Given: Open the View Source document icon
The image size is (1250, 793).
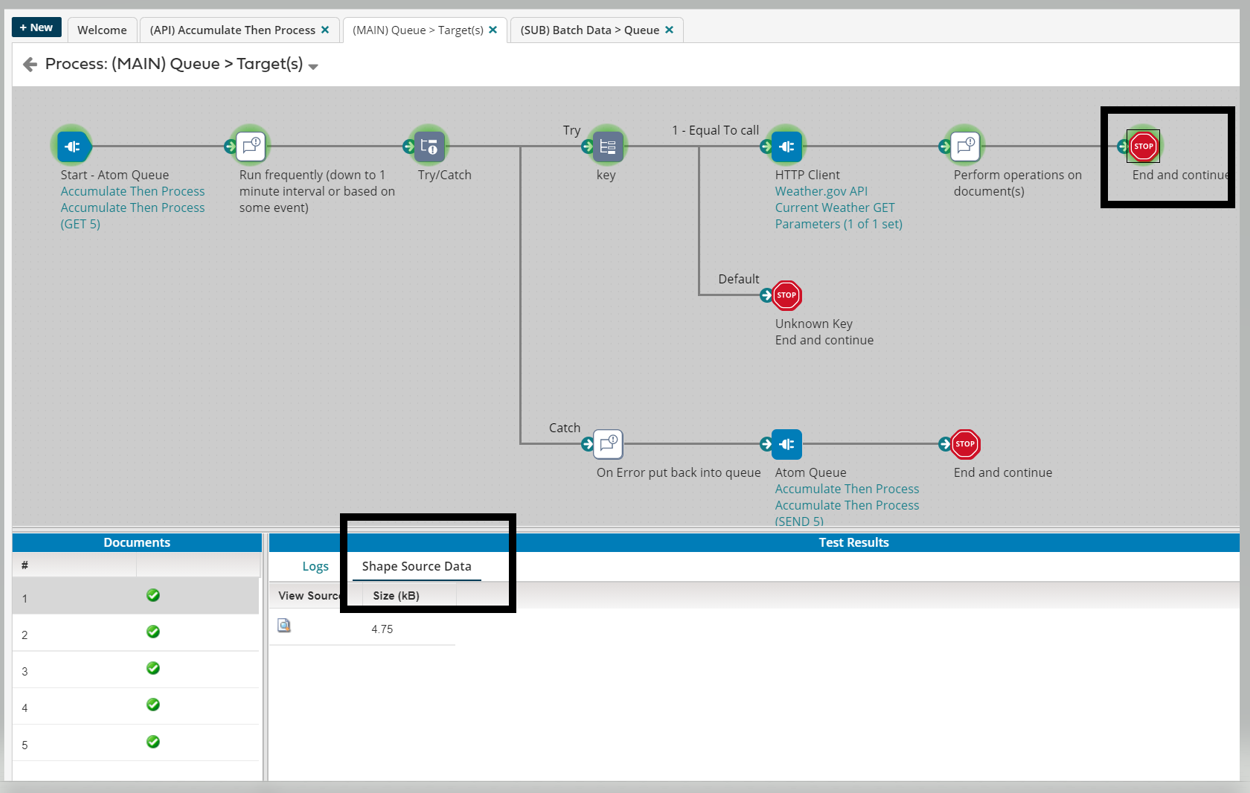Looking at the screenshot, I should click(x=284, y=626).
